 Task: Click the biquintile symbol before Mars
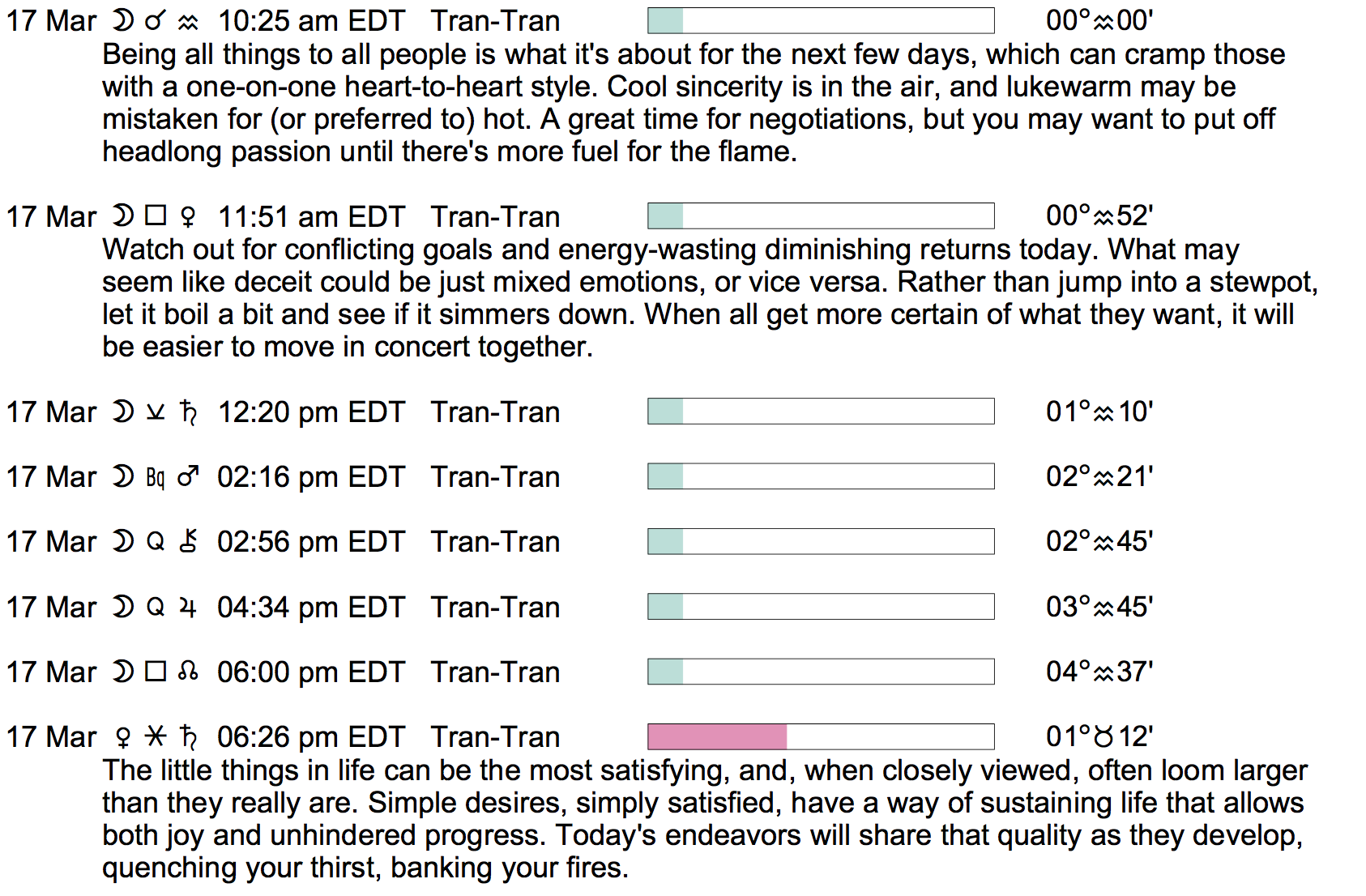(156, 478)
